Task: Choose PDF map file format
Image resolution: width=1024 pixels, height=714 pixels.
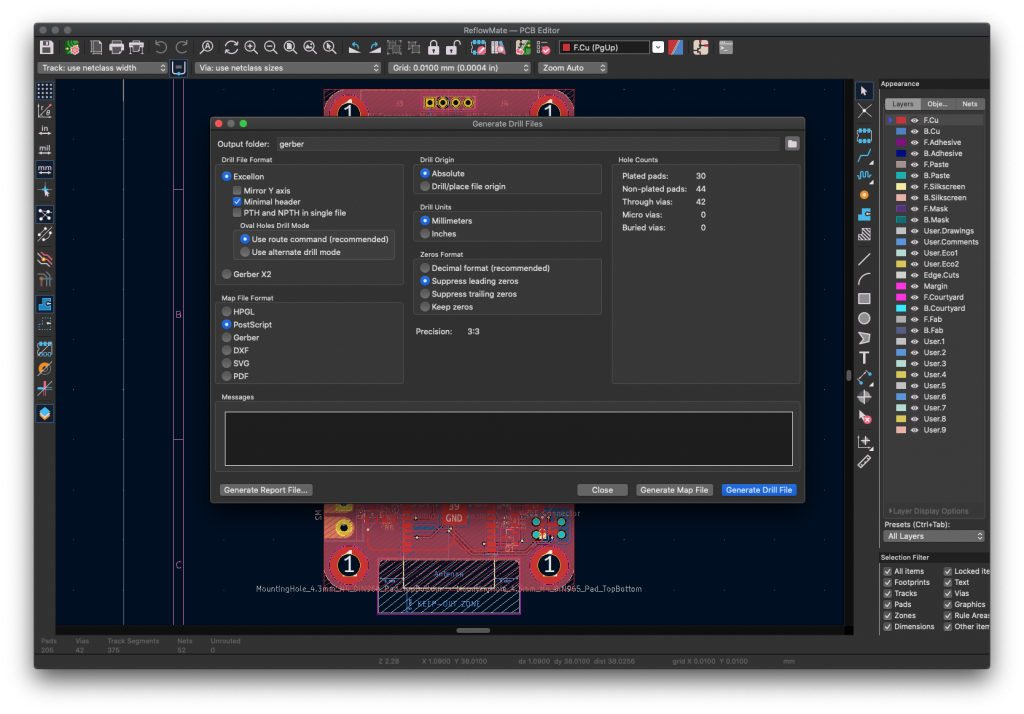Action: tap(227, 376)
